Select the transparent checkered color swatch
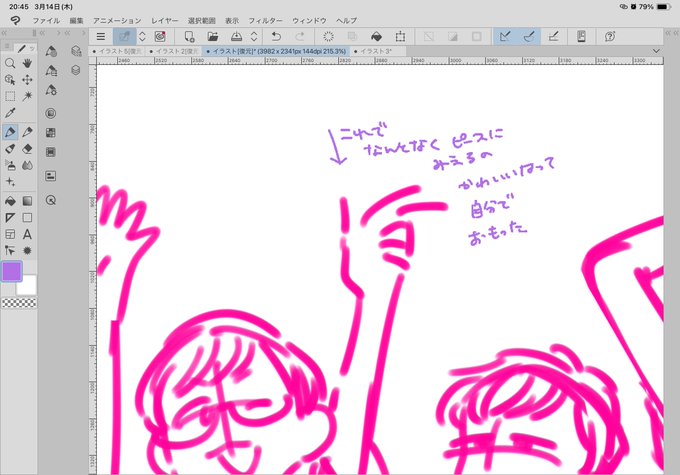The height and width of the screenshot is (475, 680). click(19, 303)
